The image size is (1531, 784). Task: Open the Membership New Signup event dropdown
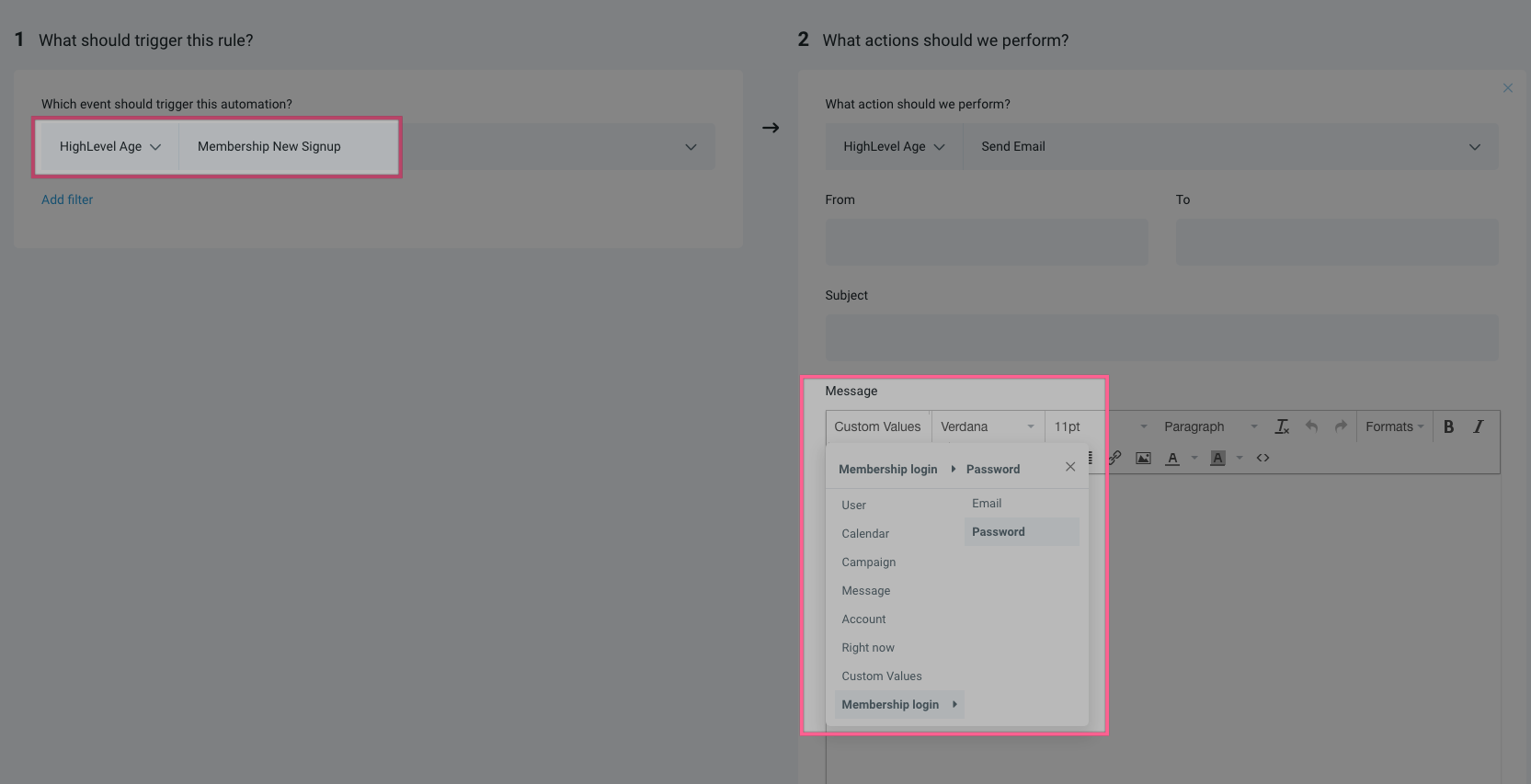447,147
